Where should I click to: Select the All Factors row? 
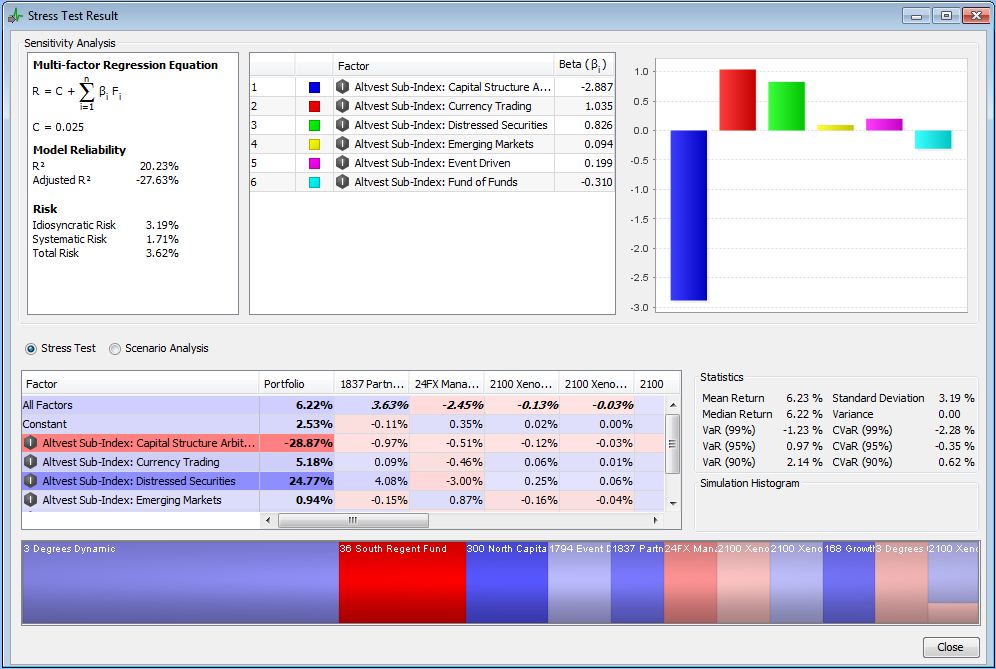pos(343,405)
